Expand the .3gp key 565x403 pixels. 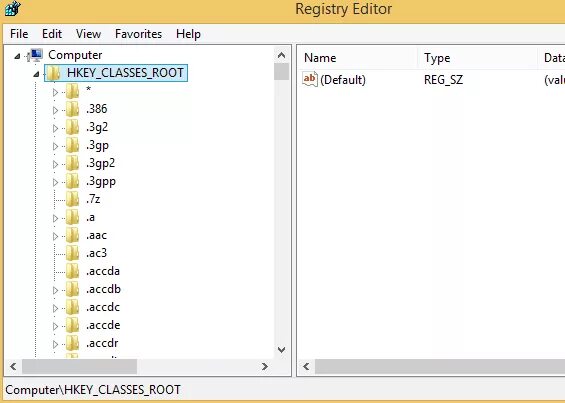(x=55, y=146)
